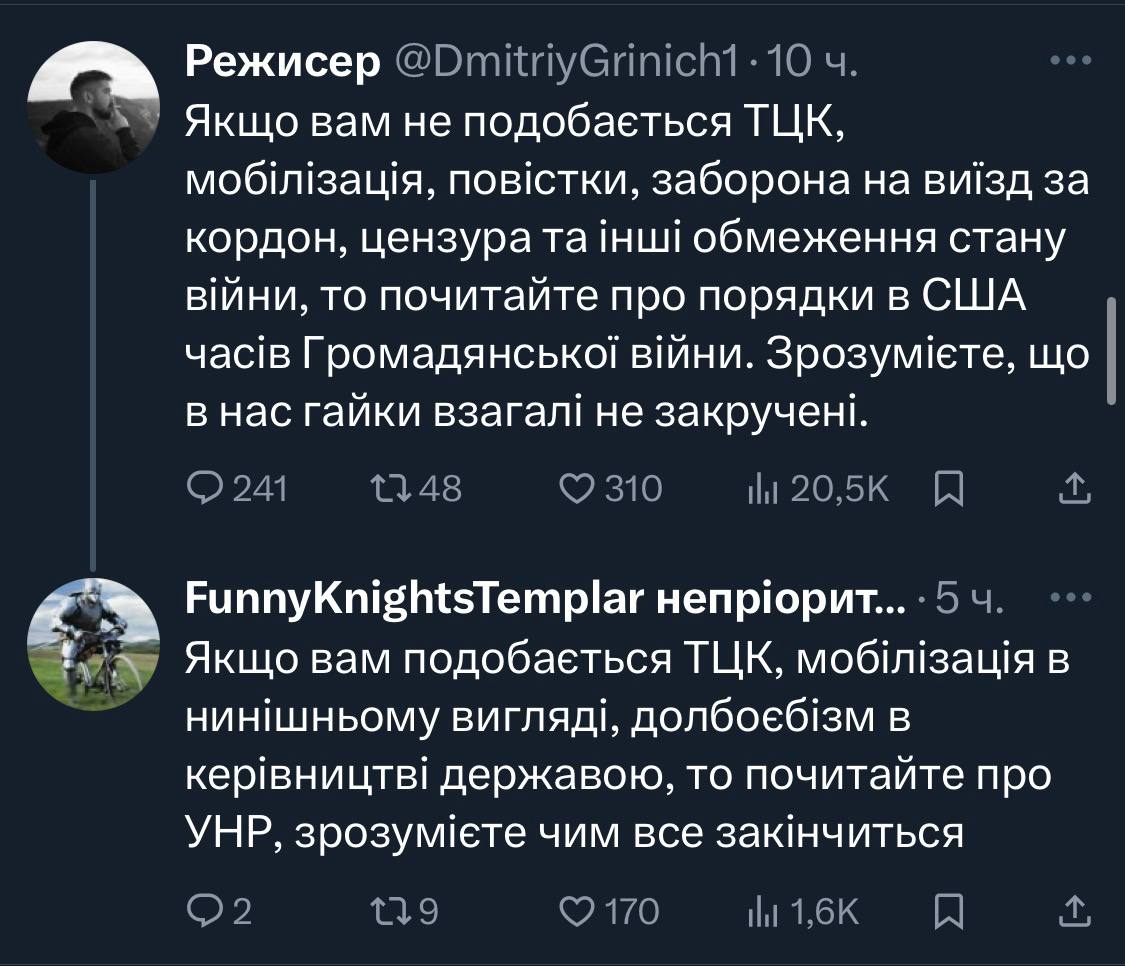Open Режисер's profile picture
The height and width of the screenshot is (966, 1125).
pos(93,108)
